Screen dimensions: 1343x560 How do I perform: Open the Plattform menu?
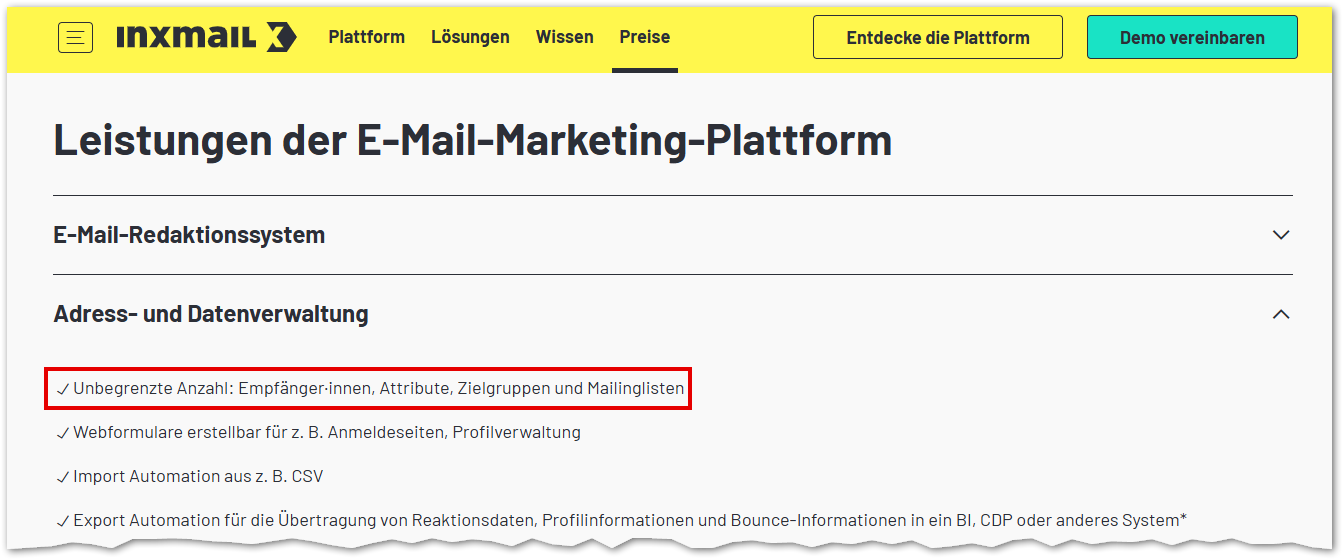point(366,37)
